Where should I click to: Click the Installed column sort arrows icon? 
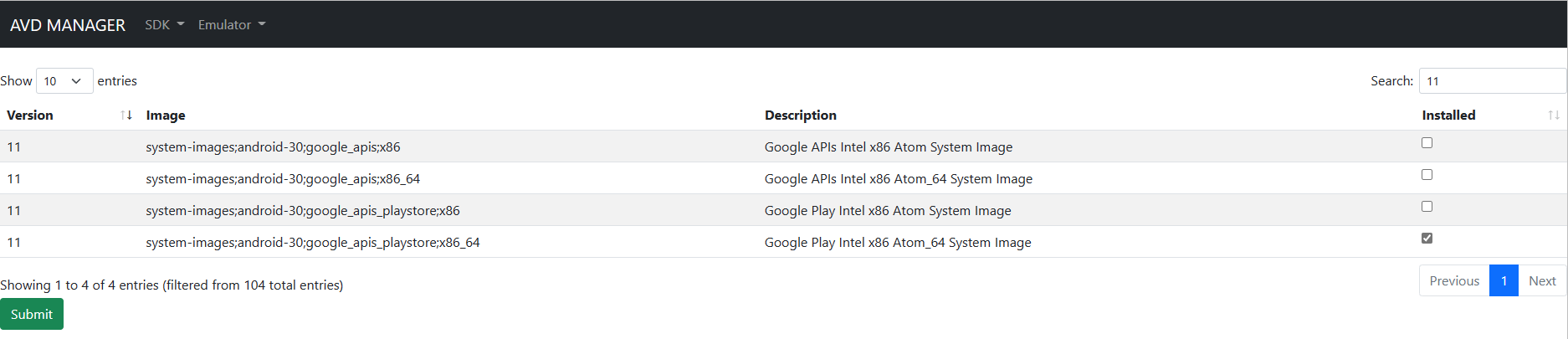tap(1553, 116)
